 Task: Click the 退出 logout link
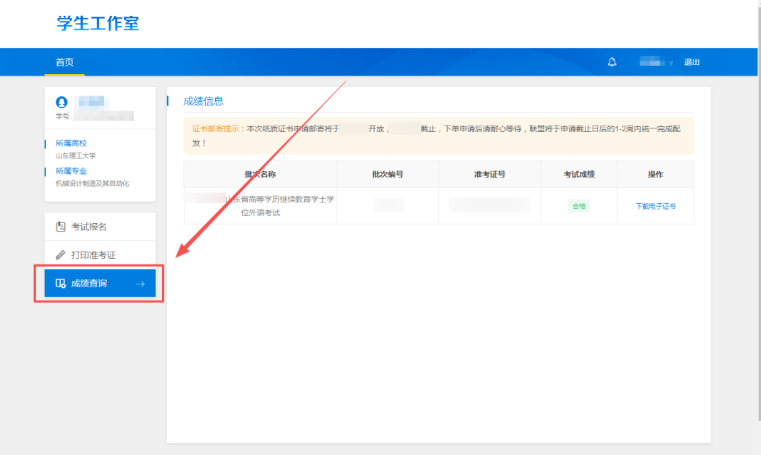[x=692, y=62]
